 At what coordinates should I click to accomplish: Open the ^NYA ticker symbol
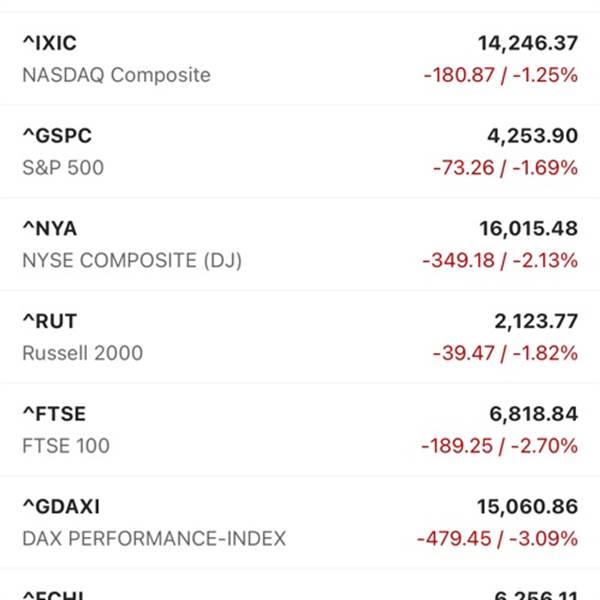click(x=49, y=229)
